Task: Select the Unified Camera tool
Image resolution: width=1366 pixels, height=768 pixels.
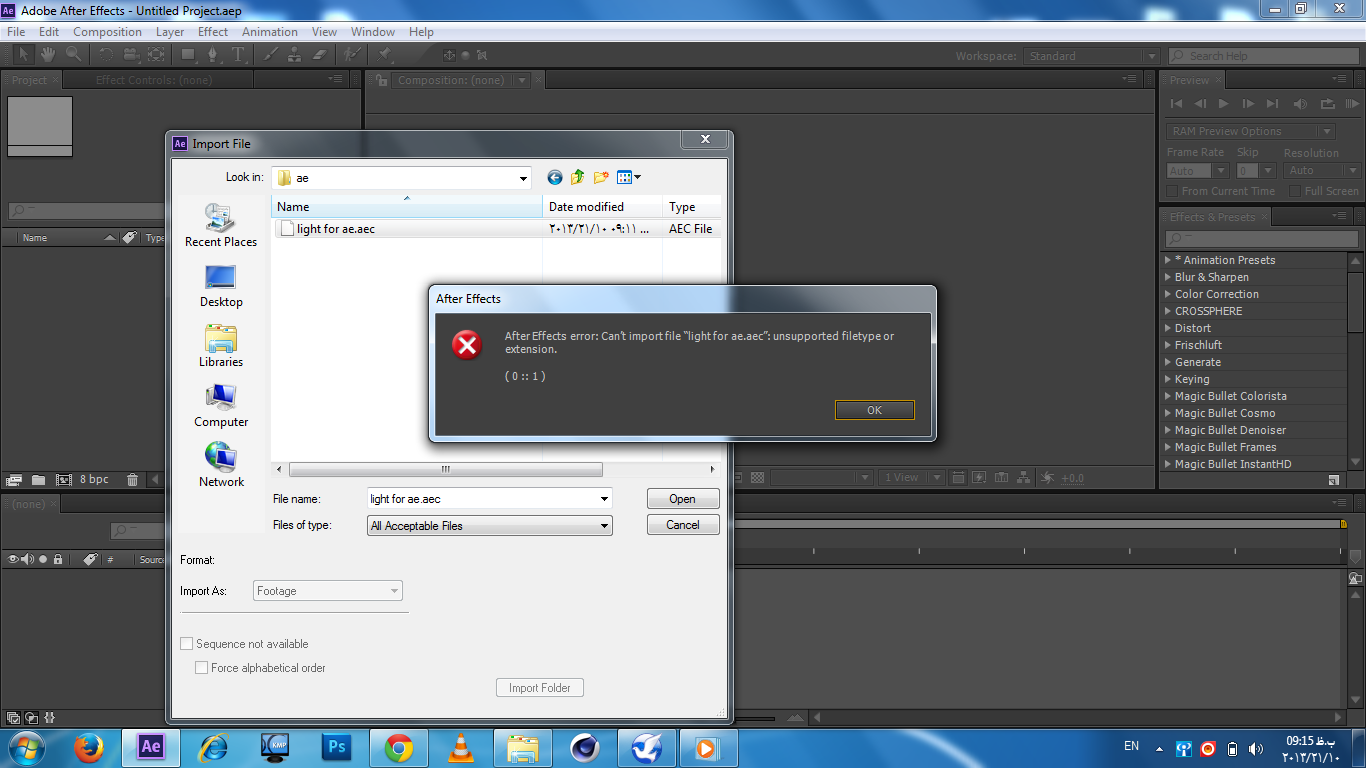Action: (x=131, y=55)
